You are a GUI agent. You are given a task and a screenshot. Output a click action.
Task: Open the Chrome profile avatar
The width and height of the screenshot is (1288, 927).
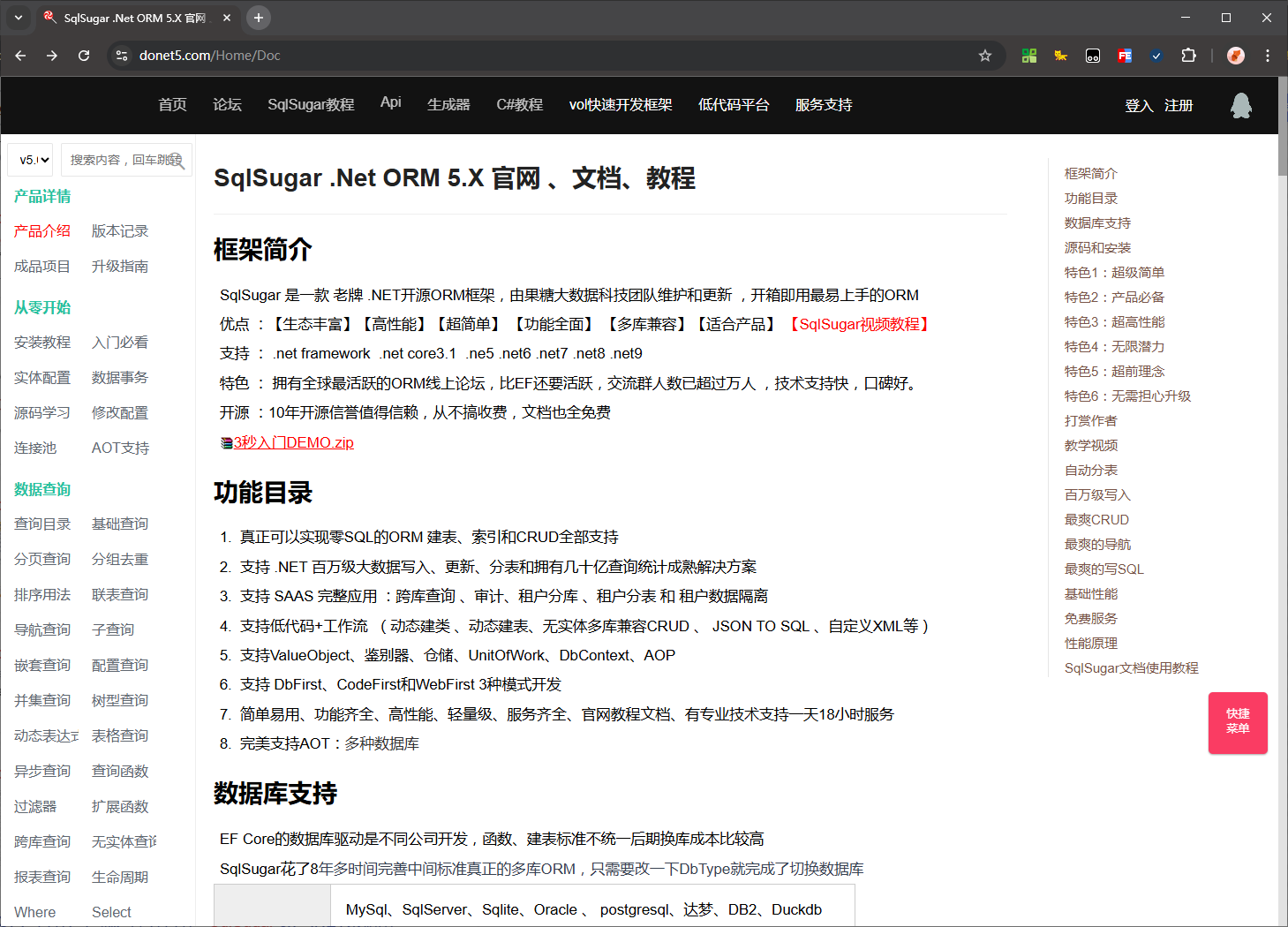(x=1236, y=56)
